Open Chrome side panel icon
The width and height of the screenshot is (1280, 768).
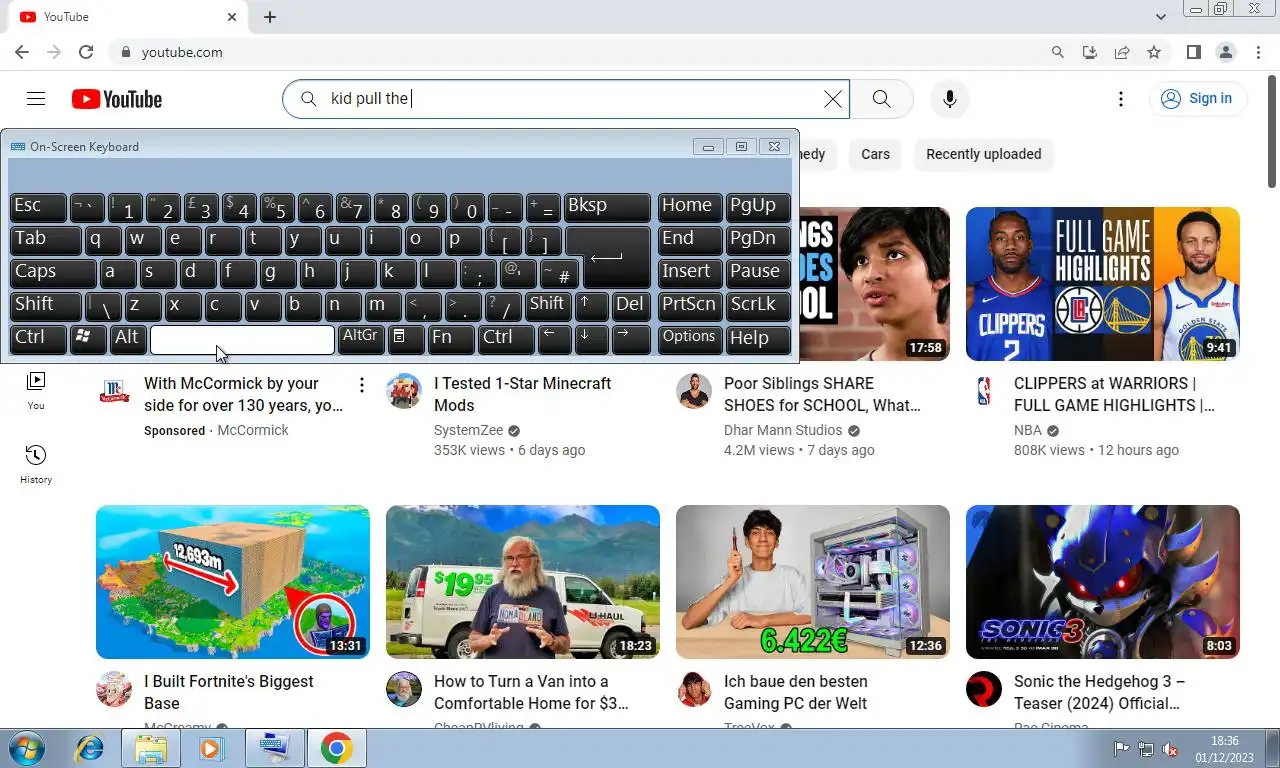click(1193, 52)
